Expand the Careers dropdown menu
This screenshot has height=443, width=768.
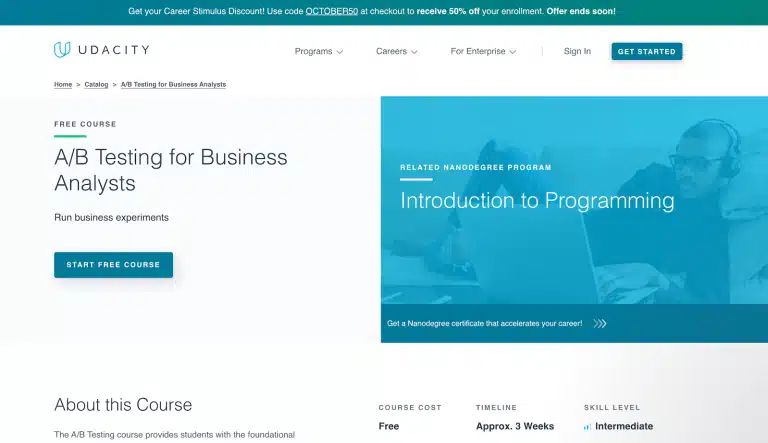[396, 51]
